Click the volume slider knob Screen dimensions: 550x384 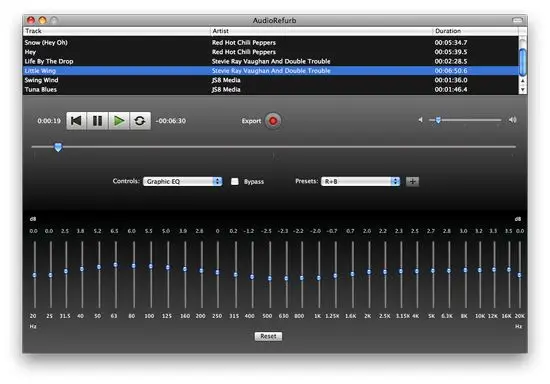point(438,120)
